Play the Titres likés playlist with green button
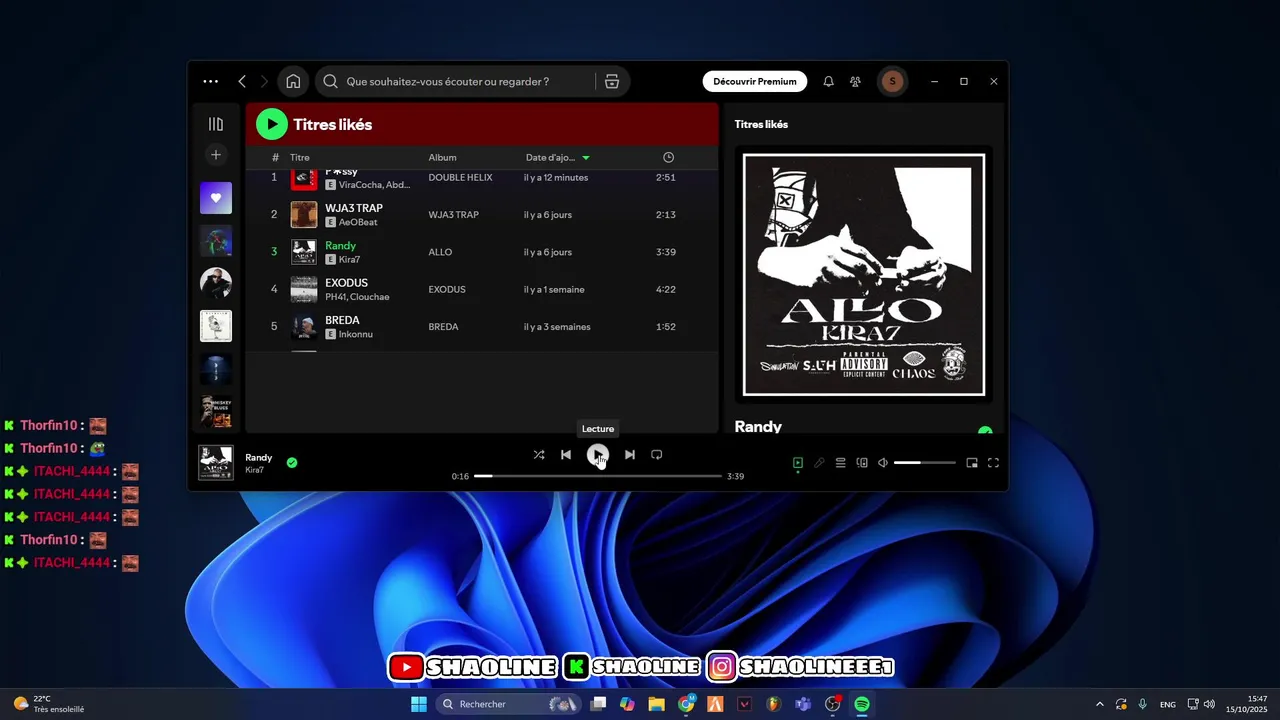This screenshot has width=1280, height=720. (x=271, y=124)
